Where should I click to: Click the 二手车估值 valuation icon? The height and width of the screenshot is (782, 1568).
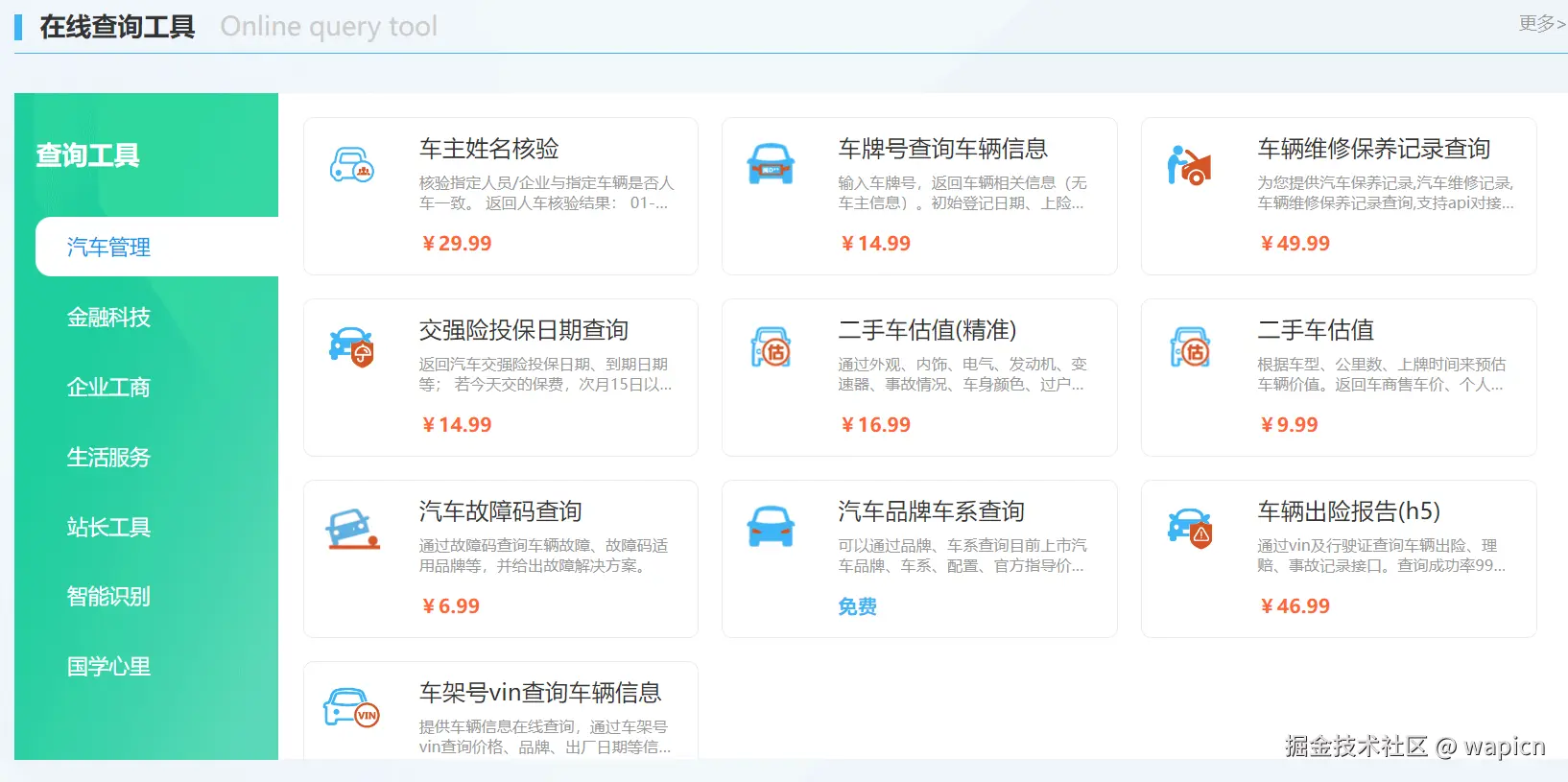click(1190, 346)
